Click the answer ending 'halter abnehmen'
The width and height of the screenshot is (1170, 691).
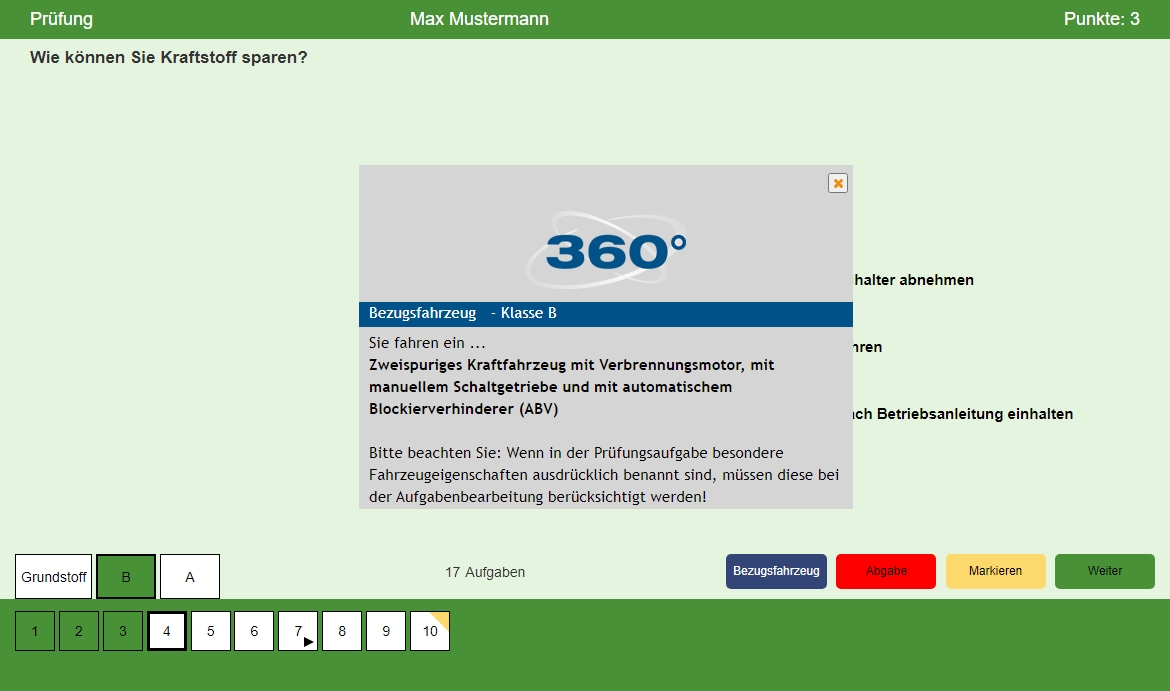[913, 280]
